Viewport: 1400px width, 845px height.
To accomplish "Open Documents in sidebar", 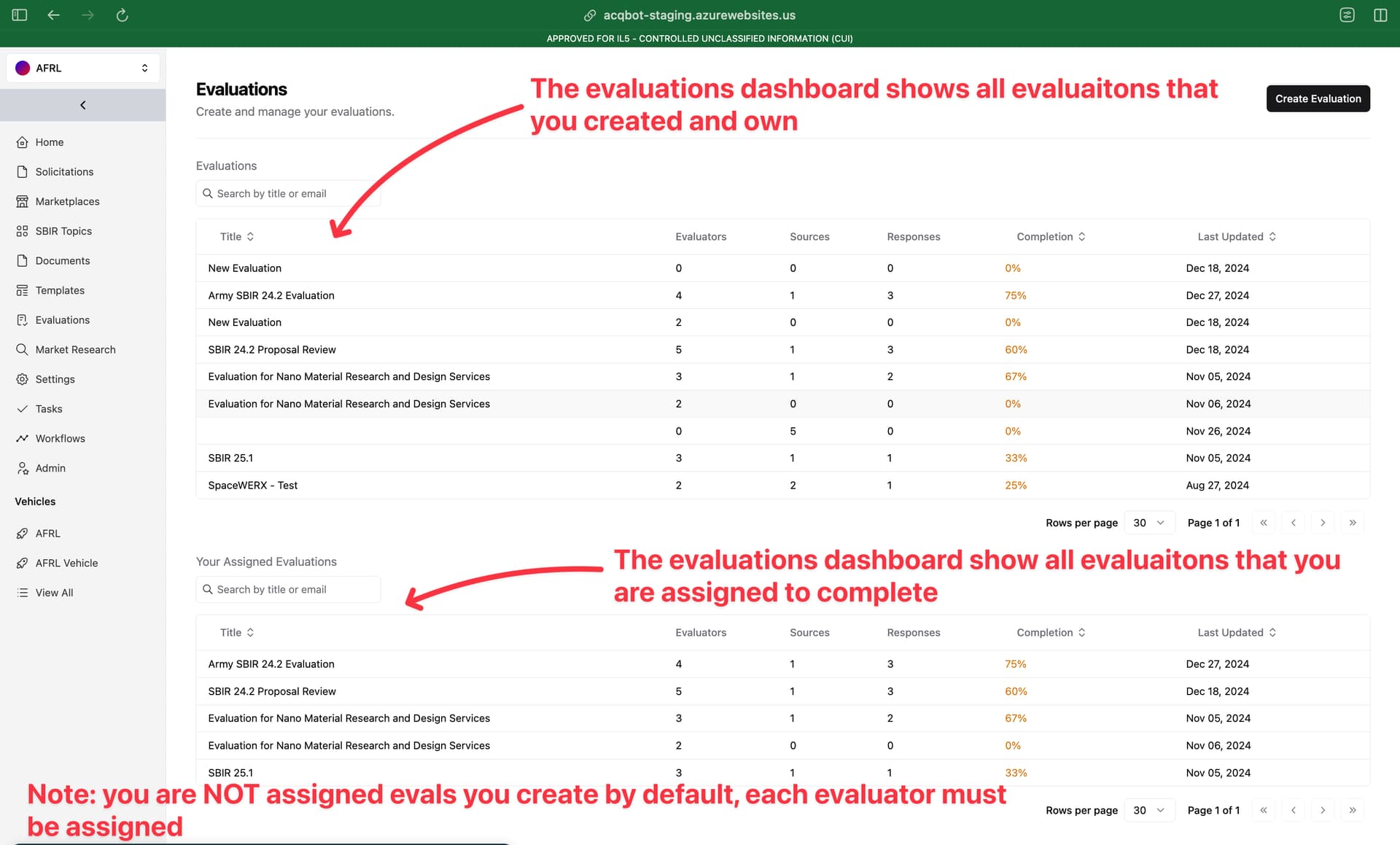I will [x=63, y=261].
